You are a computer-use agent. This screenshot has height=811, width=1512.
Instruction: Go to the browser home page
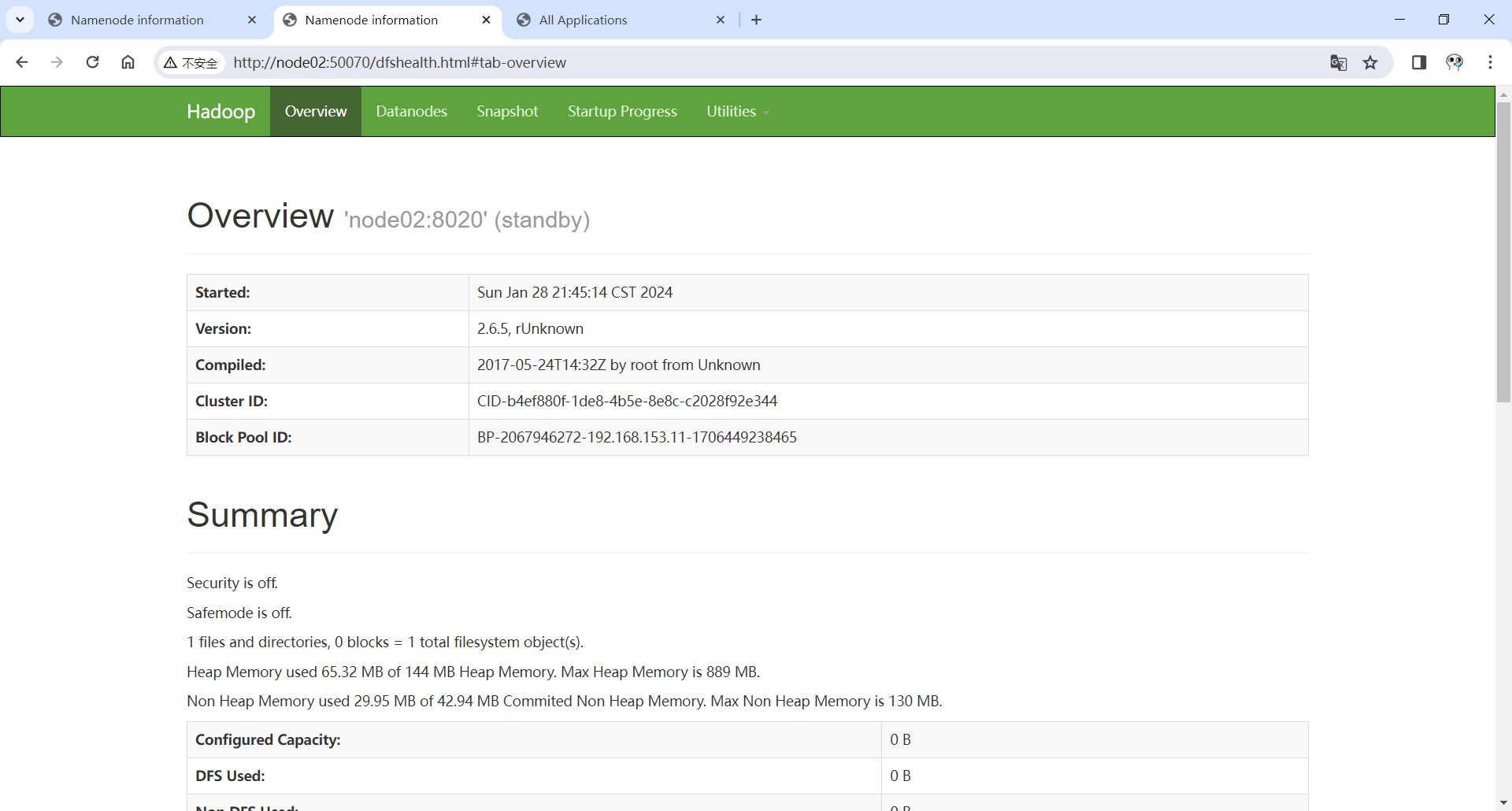click(128, 62)
